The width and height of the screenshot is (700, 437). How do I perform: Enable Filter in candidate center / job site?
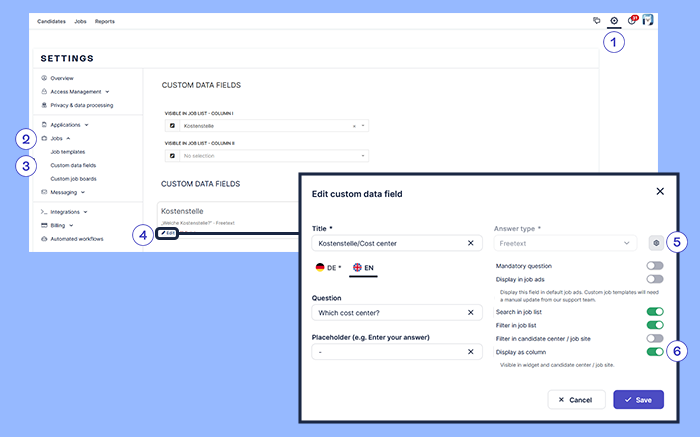(655, 338)
